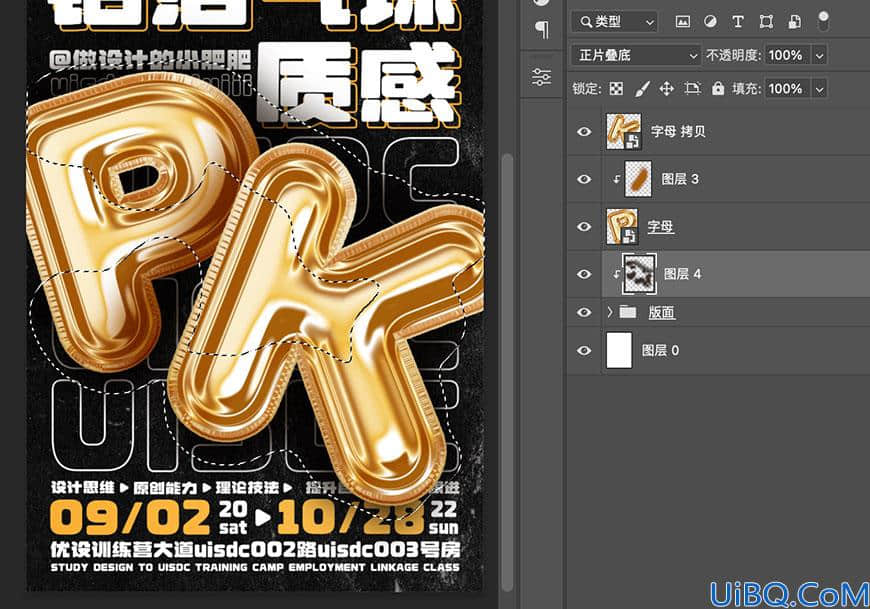The width and height of the screenshot is (870, 609).
Task: Click the fill 100% input field
Action: tap(787, 89)
